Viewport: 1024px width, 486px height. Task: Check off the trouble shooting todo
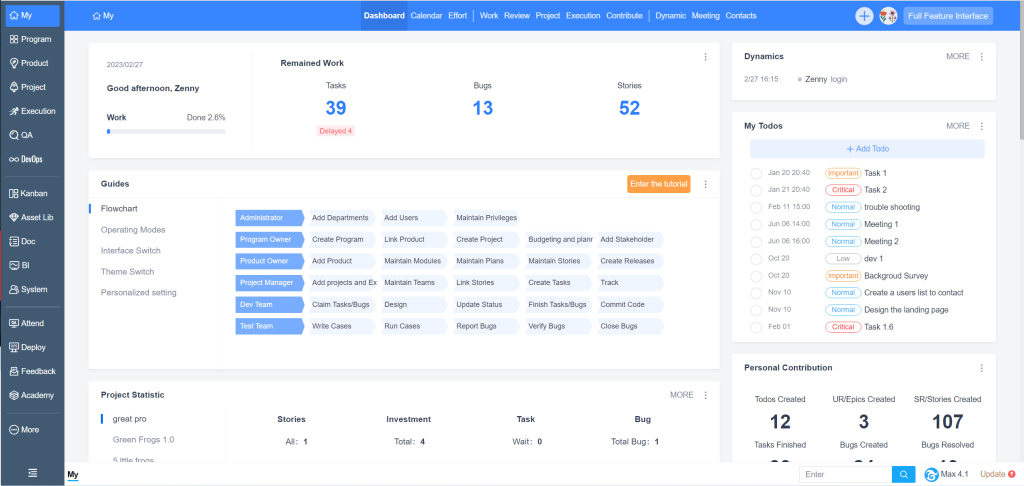coord(756,207)
